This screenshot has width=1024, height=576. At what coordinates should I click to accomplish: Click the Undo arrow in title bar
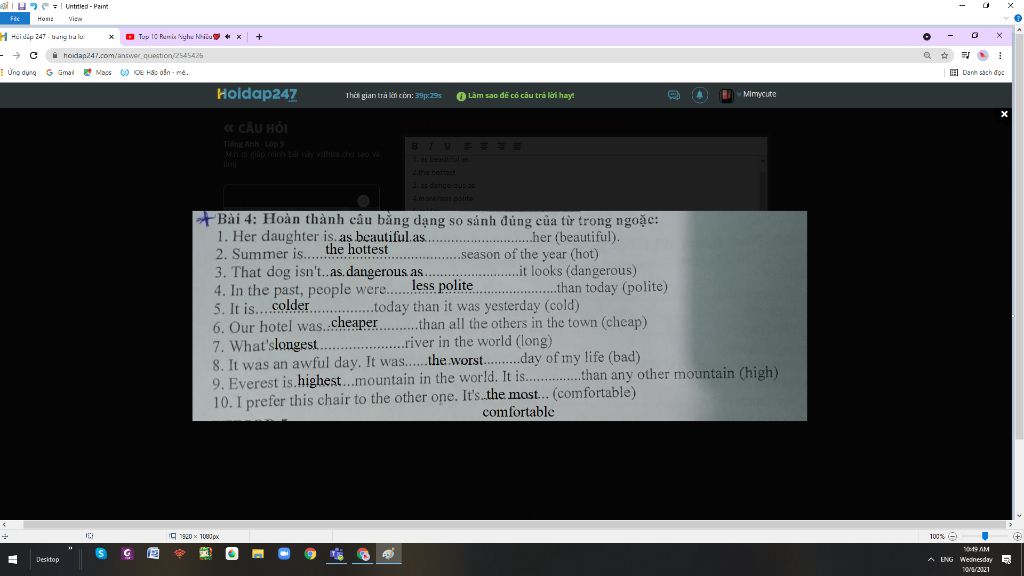coord(33,6)
